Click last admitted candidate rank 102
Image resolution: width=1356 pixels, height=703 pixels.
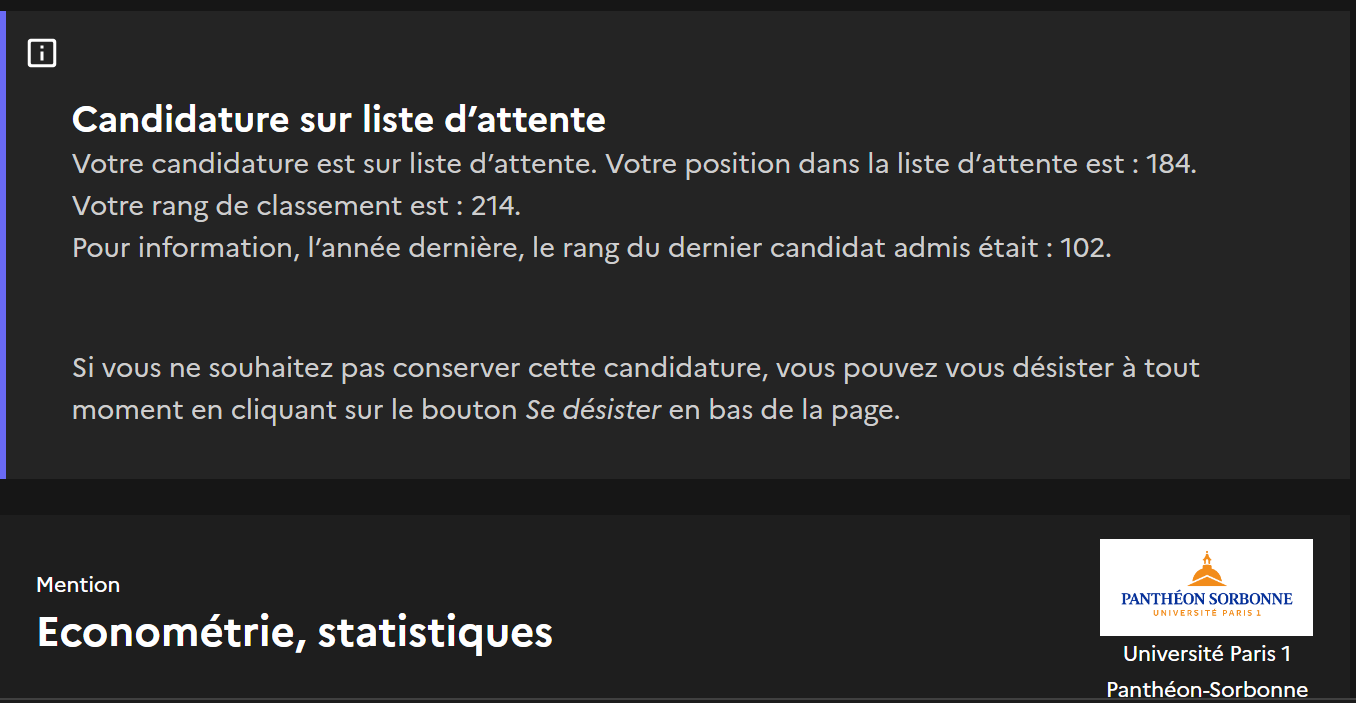point(1084,247)
